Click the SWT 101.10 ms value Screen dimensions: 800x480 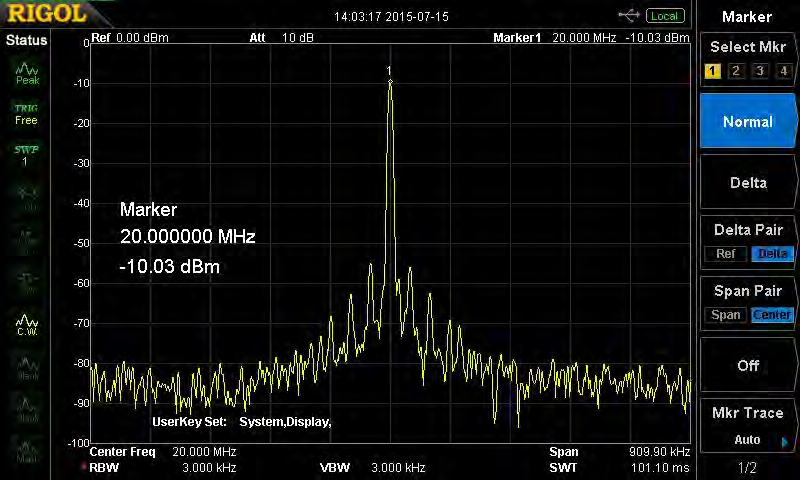click(x=660, y=468)
